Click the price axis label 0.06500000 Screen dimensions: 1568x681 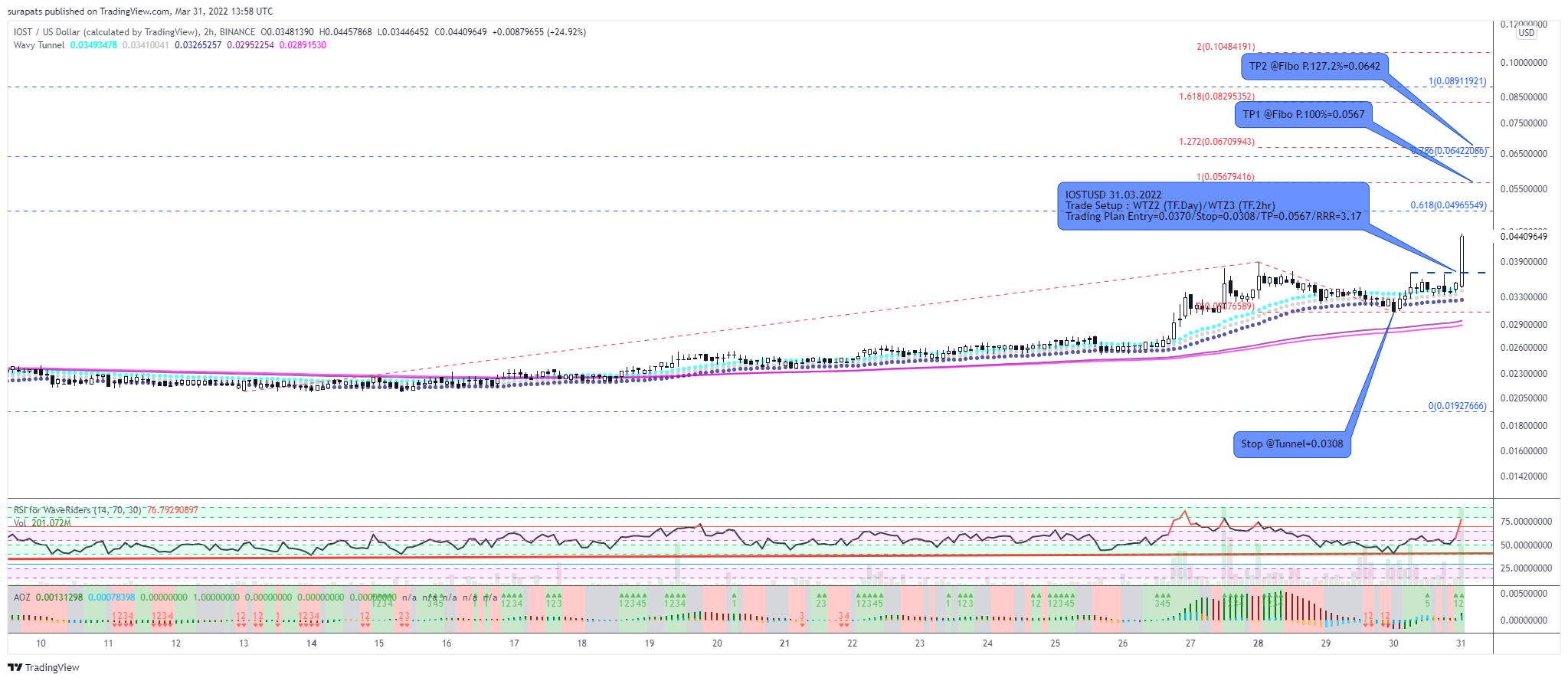[1524, 154]
